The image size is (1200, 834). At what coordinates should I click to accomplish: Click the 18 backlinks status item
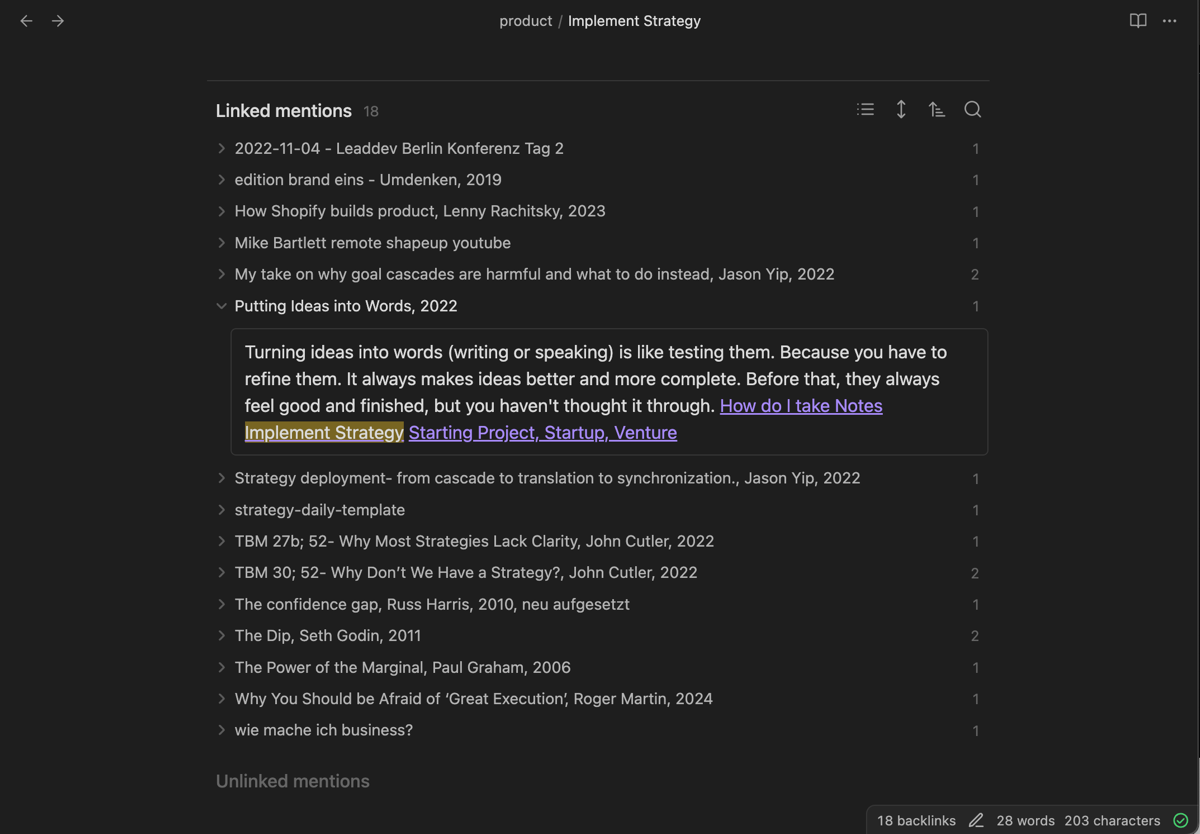point(916,820)
